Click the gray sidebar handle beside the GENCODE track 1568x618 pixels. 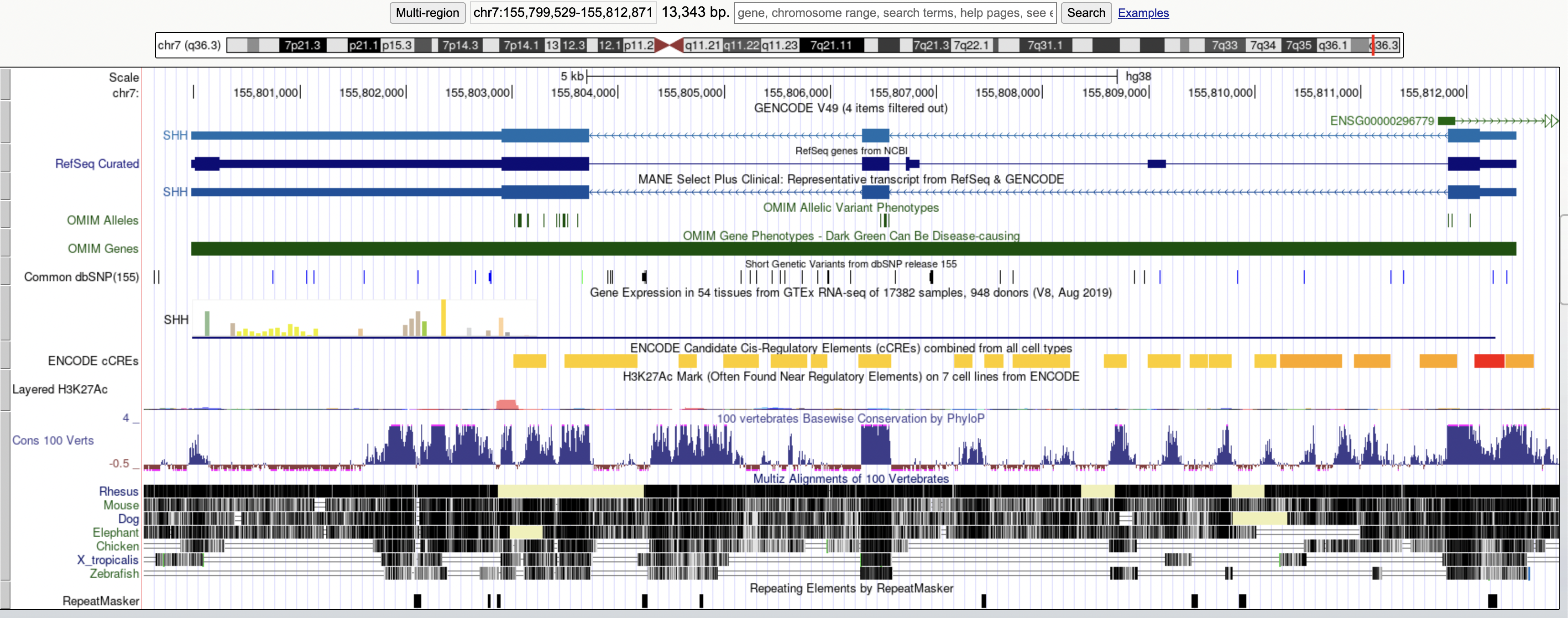[5, 122]
